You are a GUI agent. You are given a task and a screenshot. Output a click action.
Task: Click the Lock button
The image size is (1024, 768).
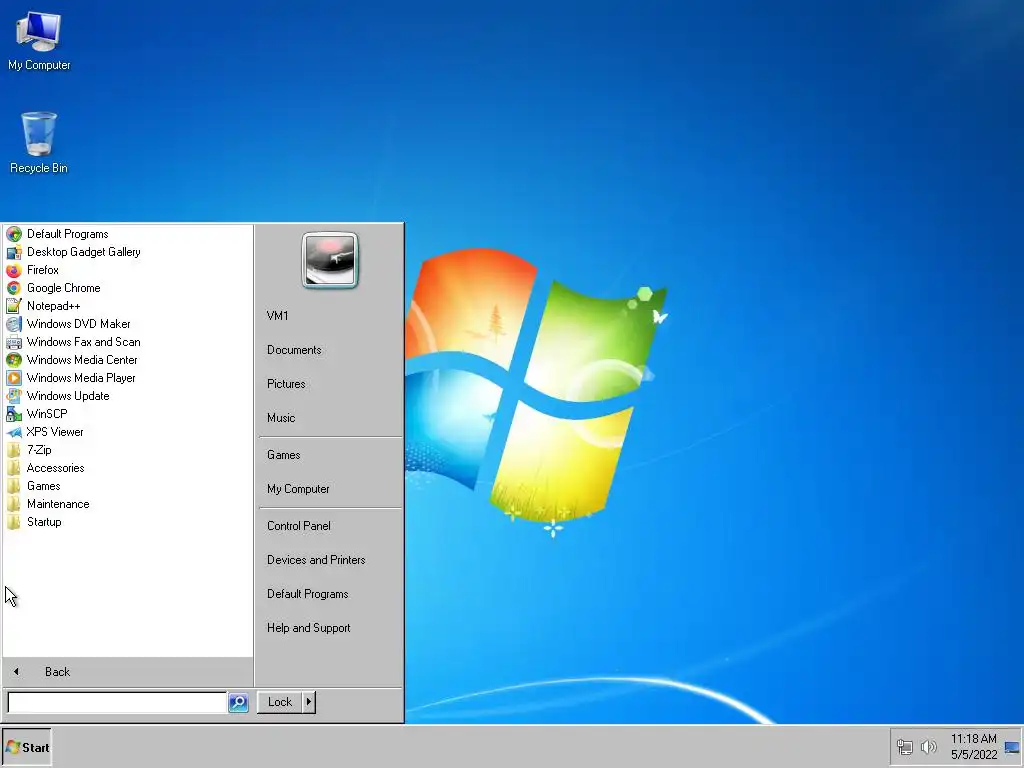coord(280,702)
